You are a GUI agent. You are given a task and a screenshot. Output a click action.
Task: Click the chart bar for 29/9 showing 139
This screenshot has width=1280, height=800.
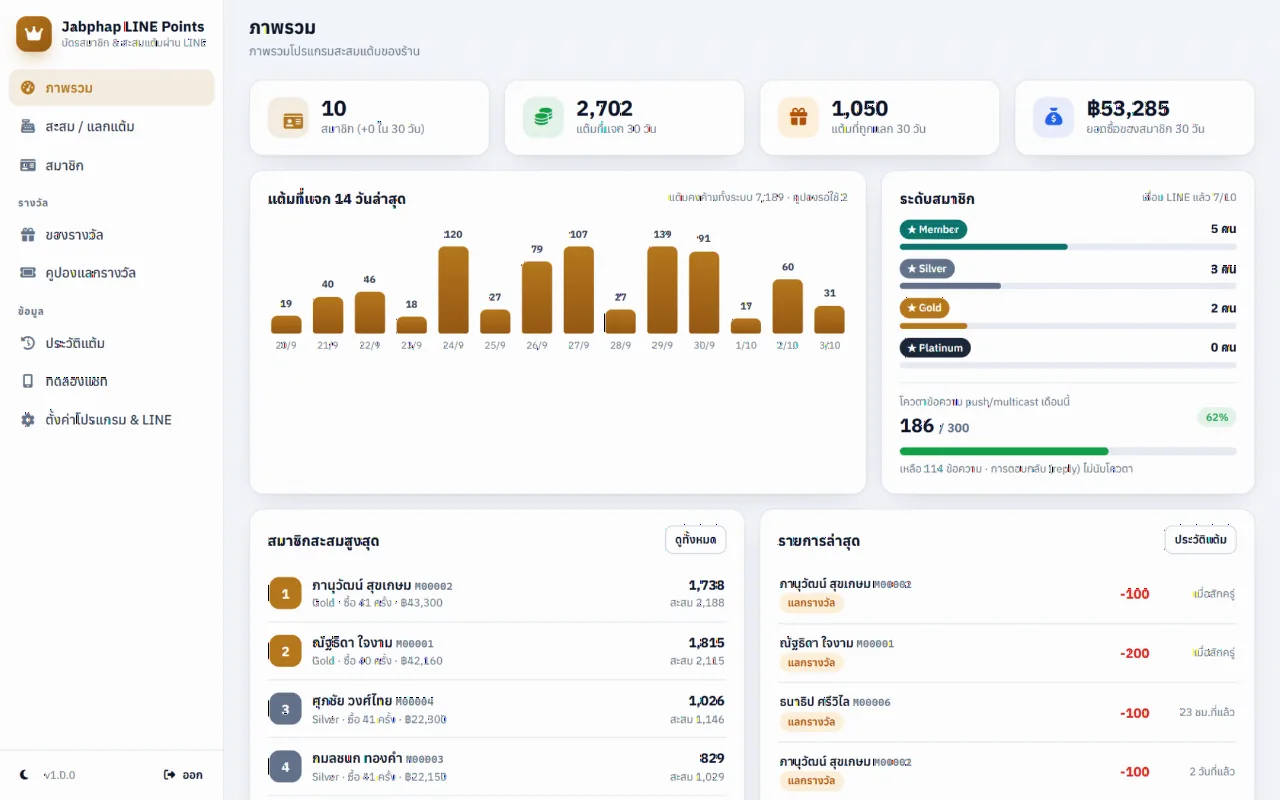point(662,290)
